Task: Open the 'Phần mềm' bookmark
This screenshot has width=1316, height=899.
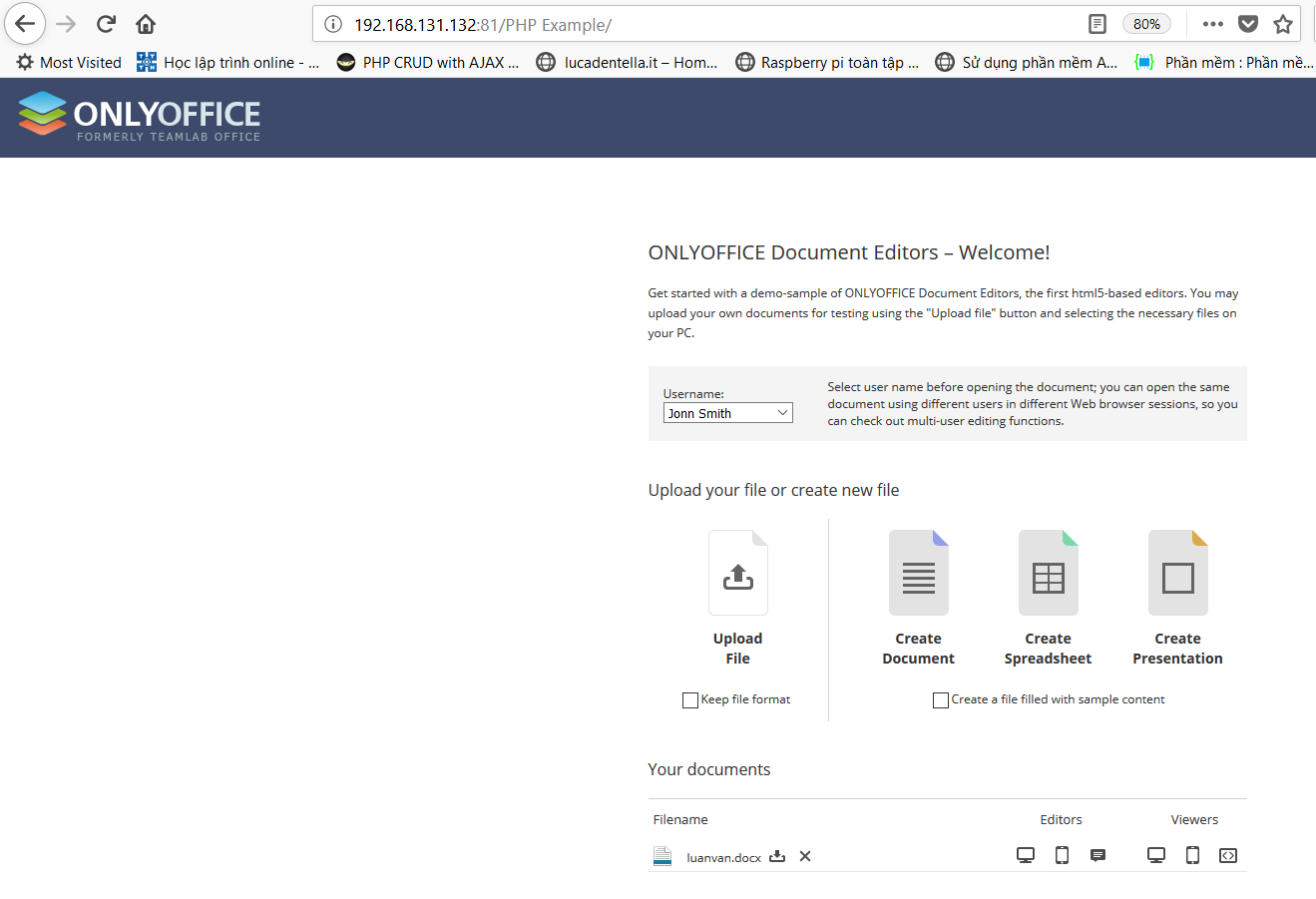Action: 1224,62
